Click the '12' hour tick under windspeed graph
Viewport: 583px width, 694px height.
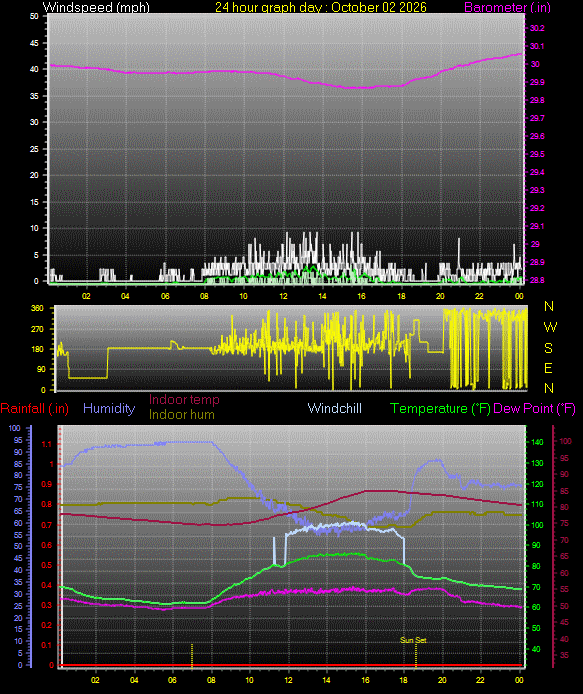[x=283, y=296]
